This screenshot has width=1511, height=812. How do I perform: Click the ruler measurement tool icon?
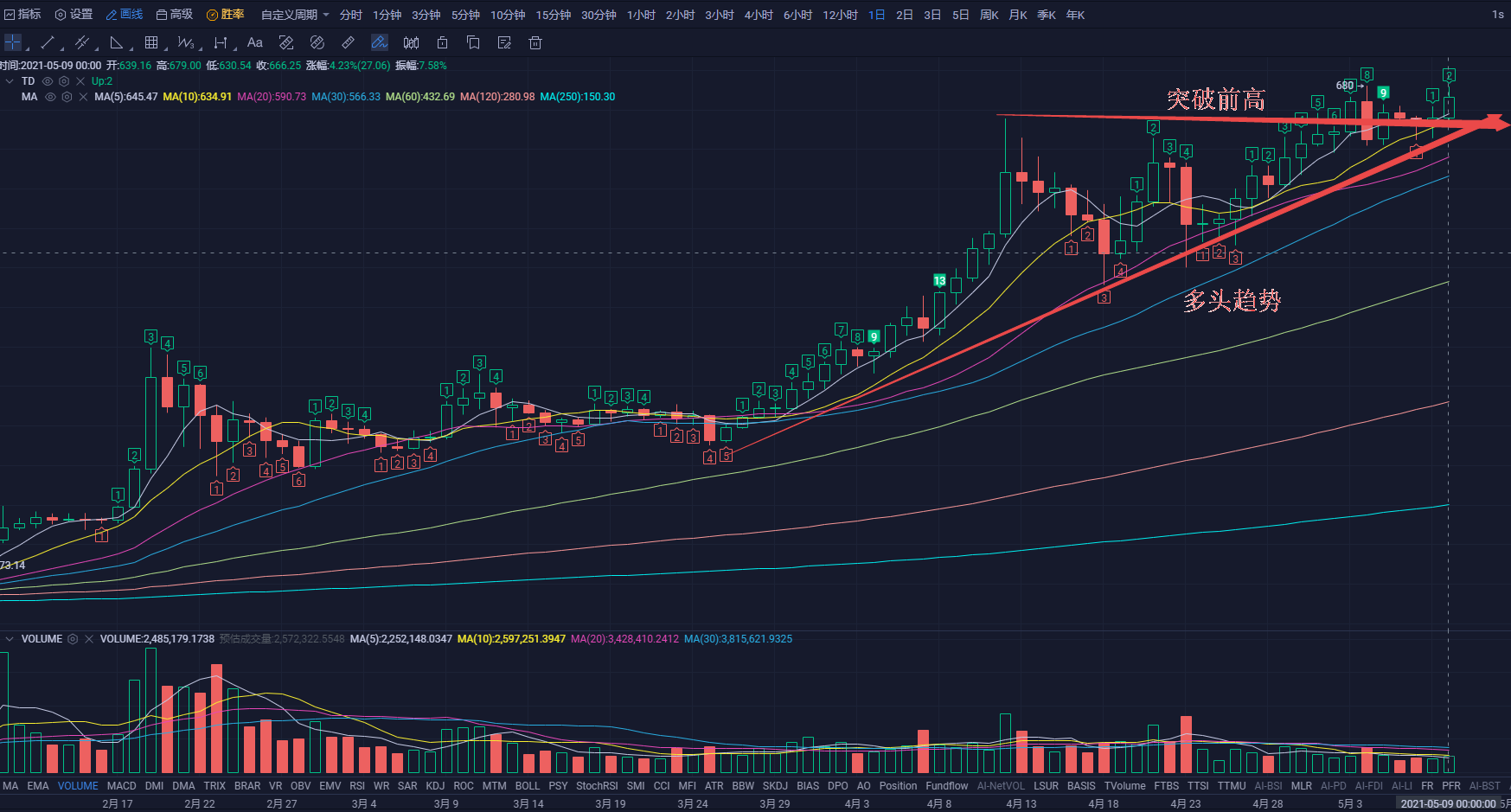(x=348, y=42)
